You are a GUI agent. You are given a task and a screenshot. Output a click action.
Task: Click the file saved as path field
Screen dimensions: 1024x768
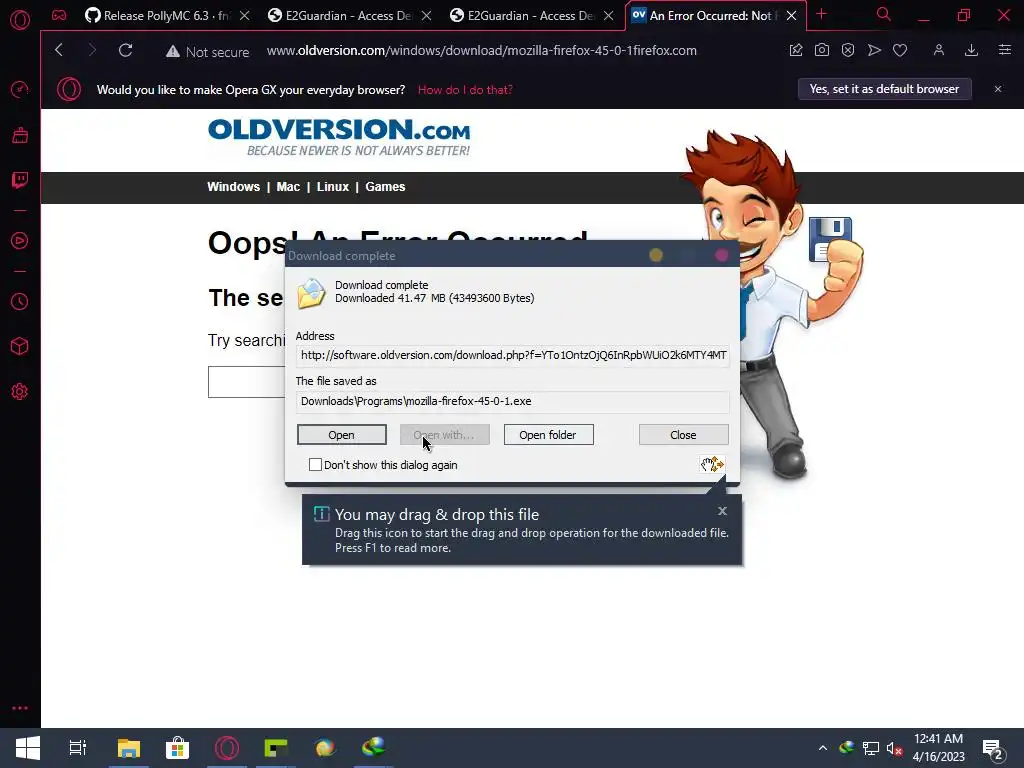512,401
